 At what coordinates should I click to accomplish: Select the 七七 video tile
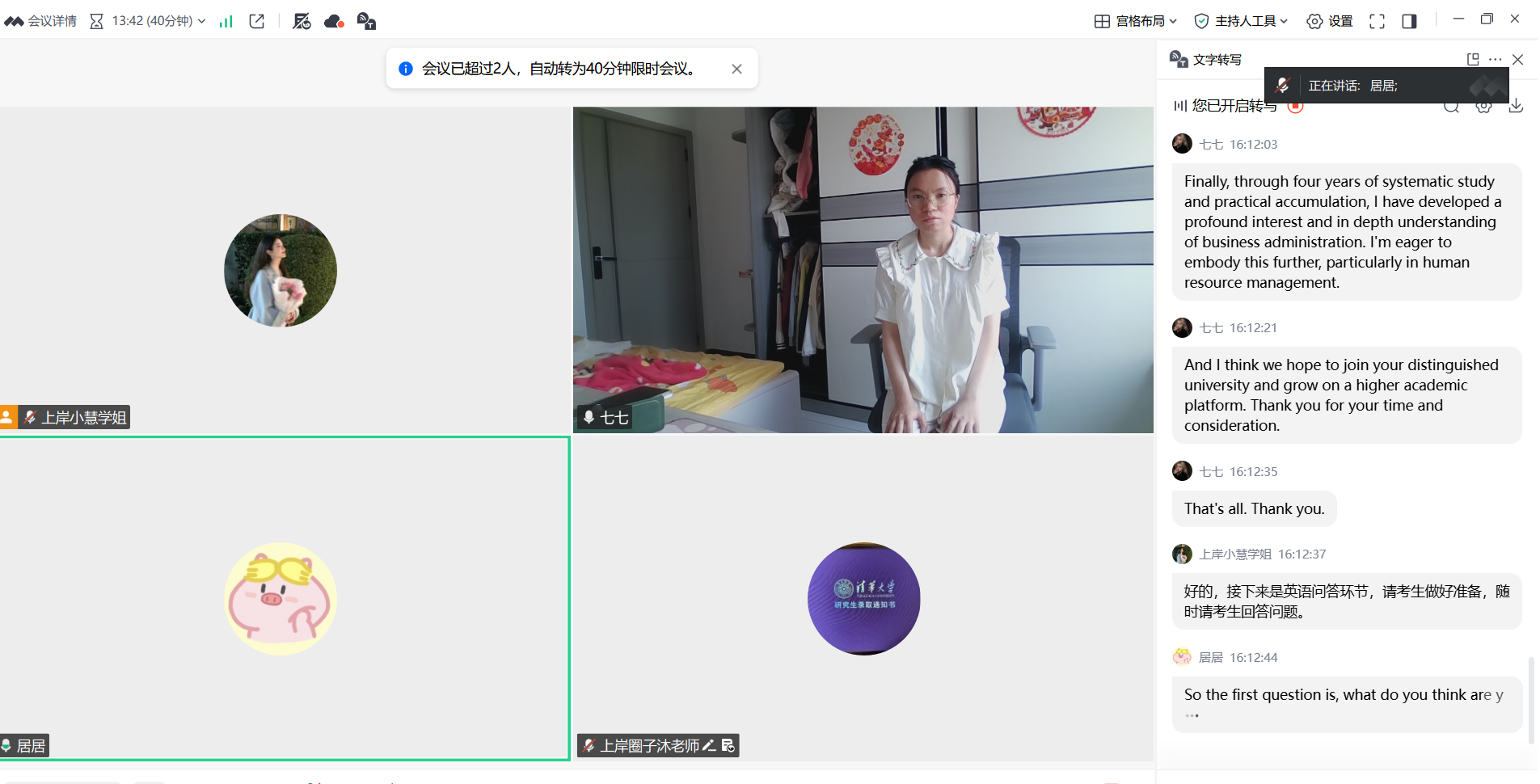click(863, 270)
